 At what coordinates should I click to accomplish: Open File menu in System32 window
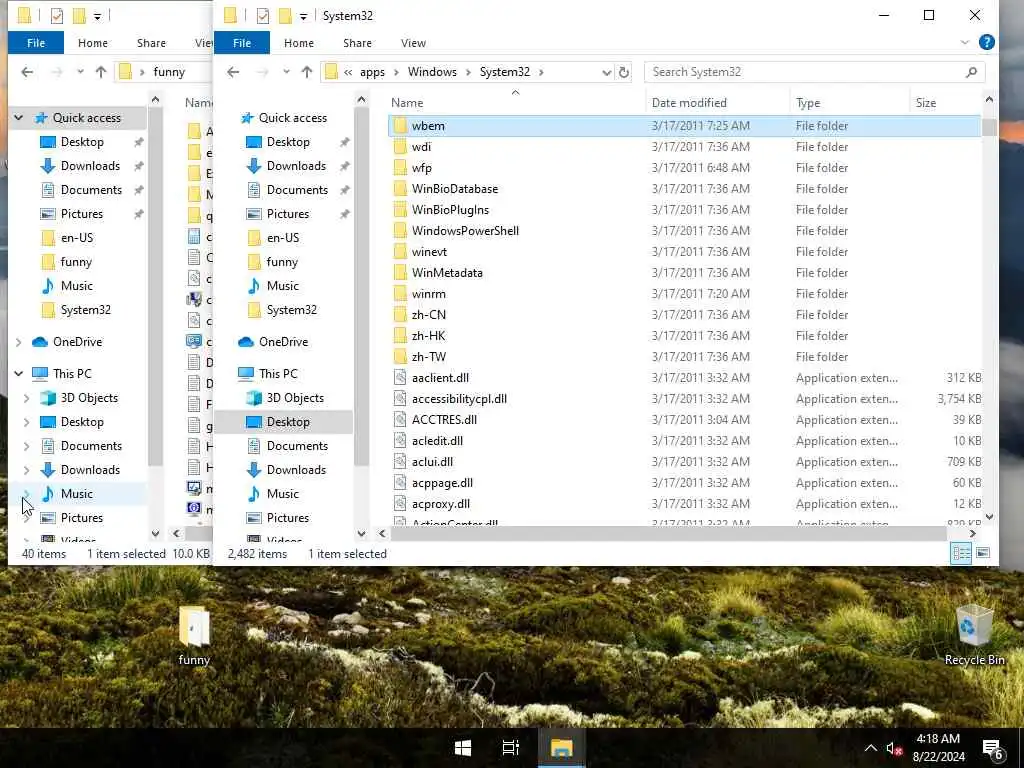242,42
